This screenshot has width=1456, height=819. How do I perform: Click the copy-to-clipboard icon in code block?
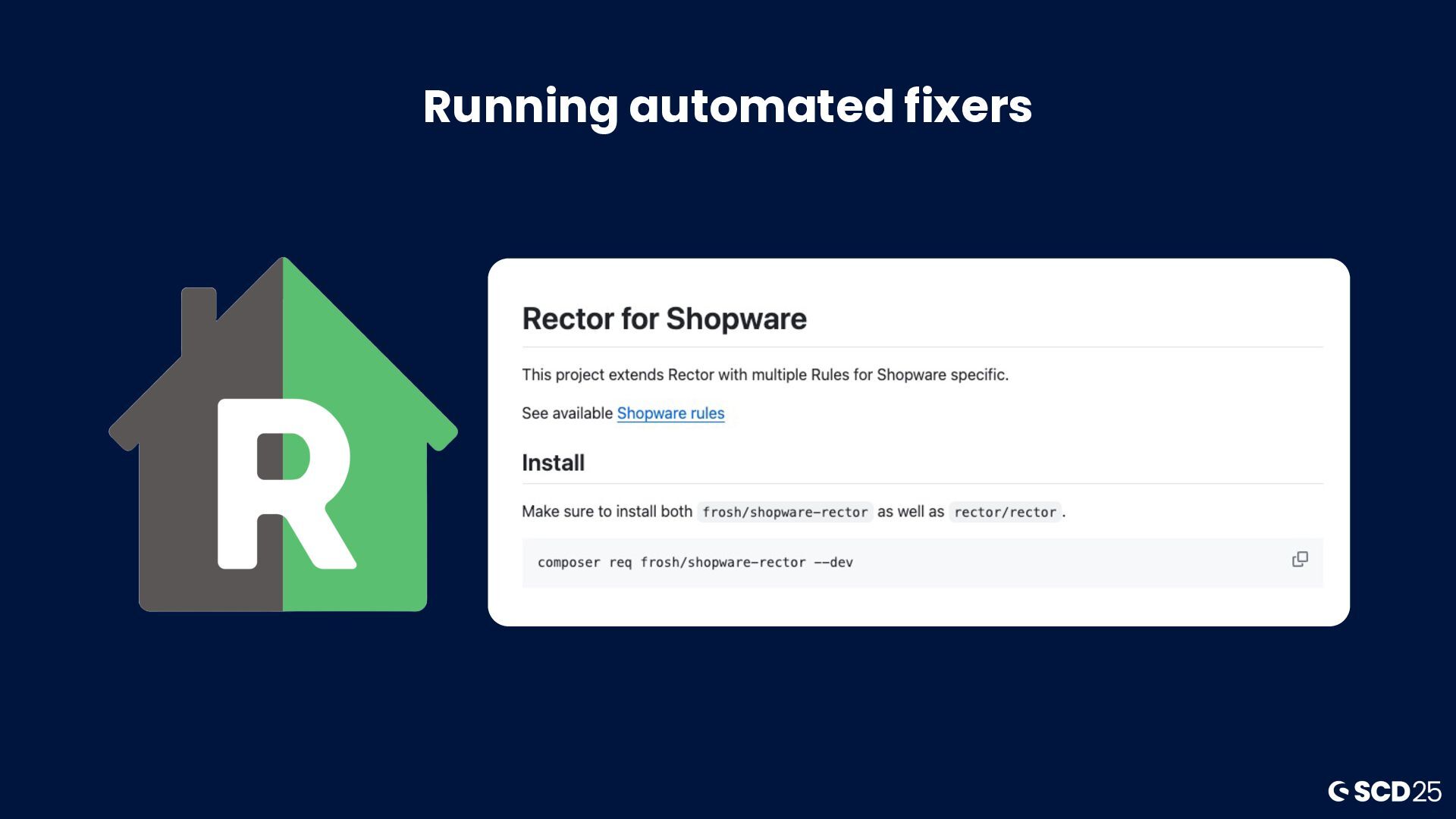coord(1300,560)
